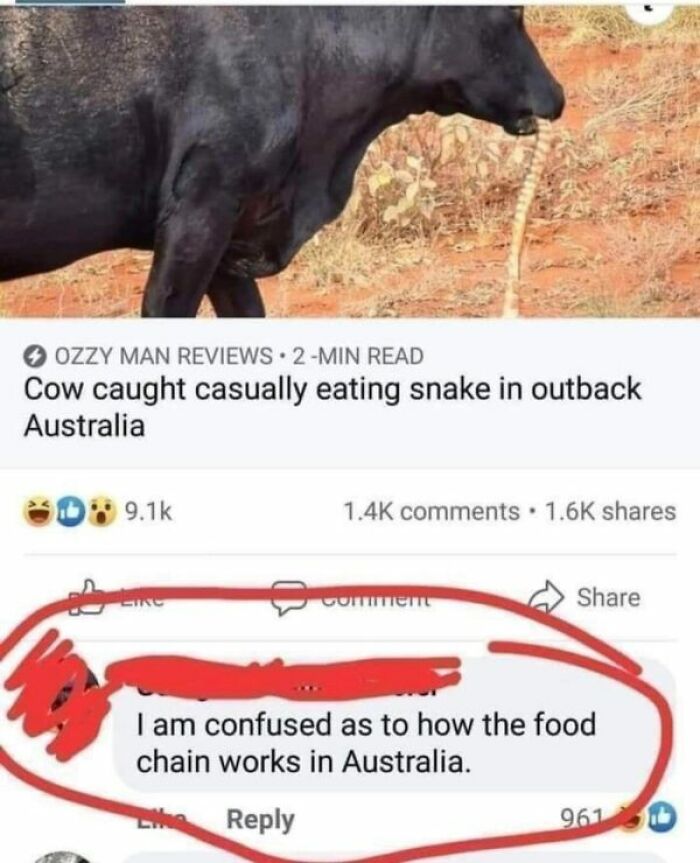700x863 pixels.
Task: Open the 9.1k reactions list
Action: pos(148,512)
